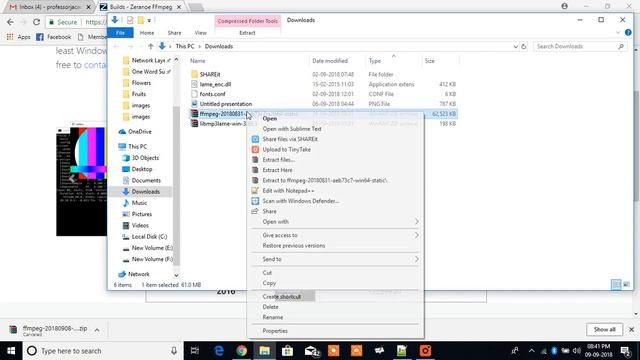
Task: Click Share in context menu
Action: pyautogui.click(x=269, y=211)
